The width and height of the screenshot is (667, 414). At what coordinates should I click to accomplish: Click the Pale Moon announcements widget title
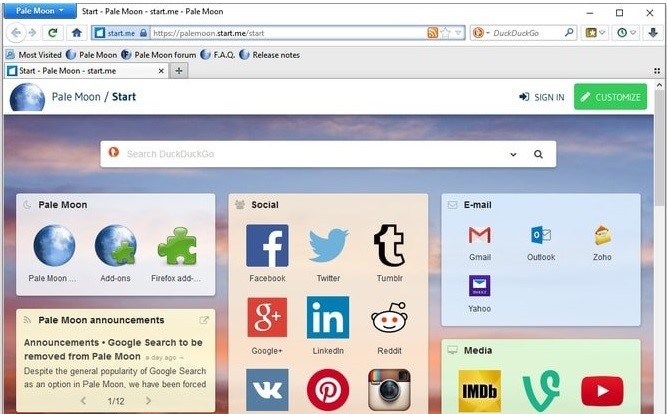(101, 320)
